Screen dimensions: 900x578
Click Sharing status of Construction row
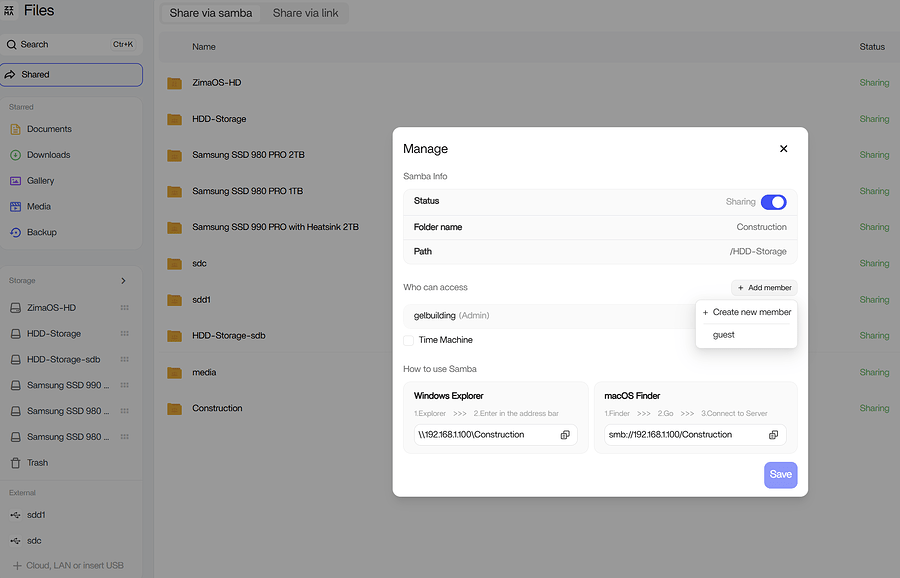click(874, 408)
